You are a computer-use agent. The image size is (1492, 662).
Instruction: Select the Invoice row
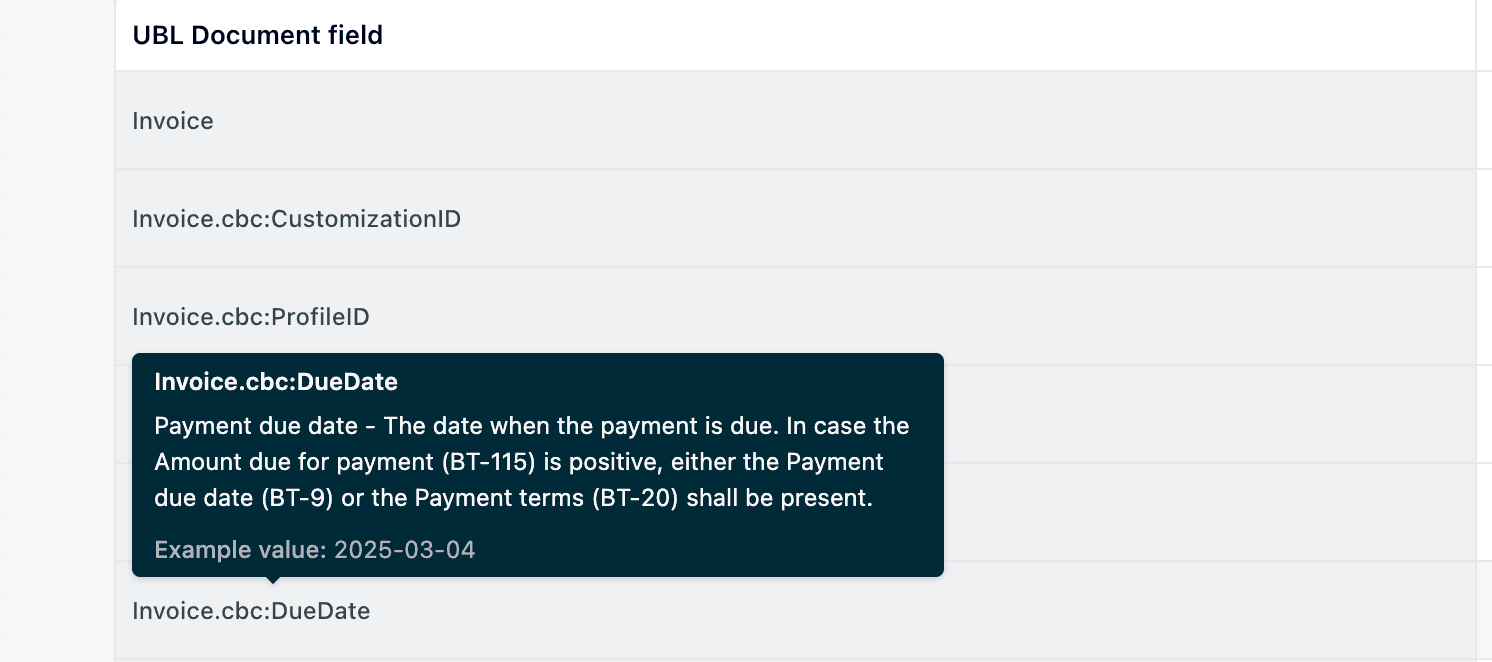click(x=173, y=121)
